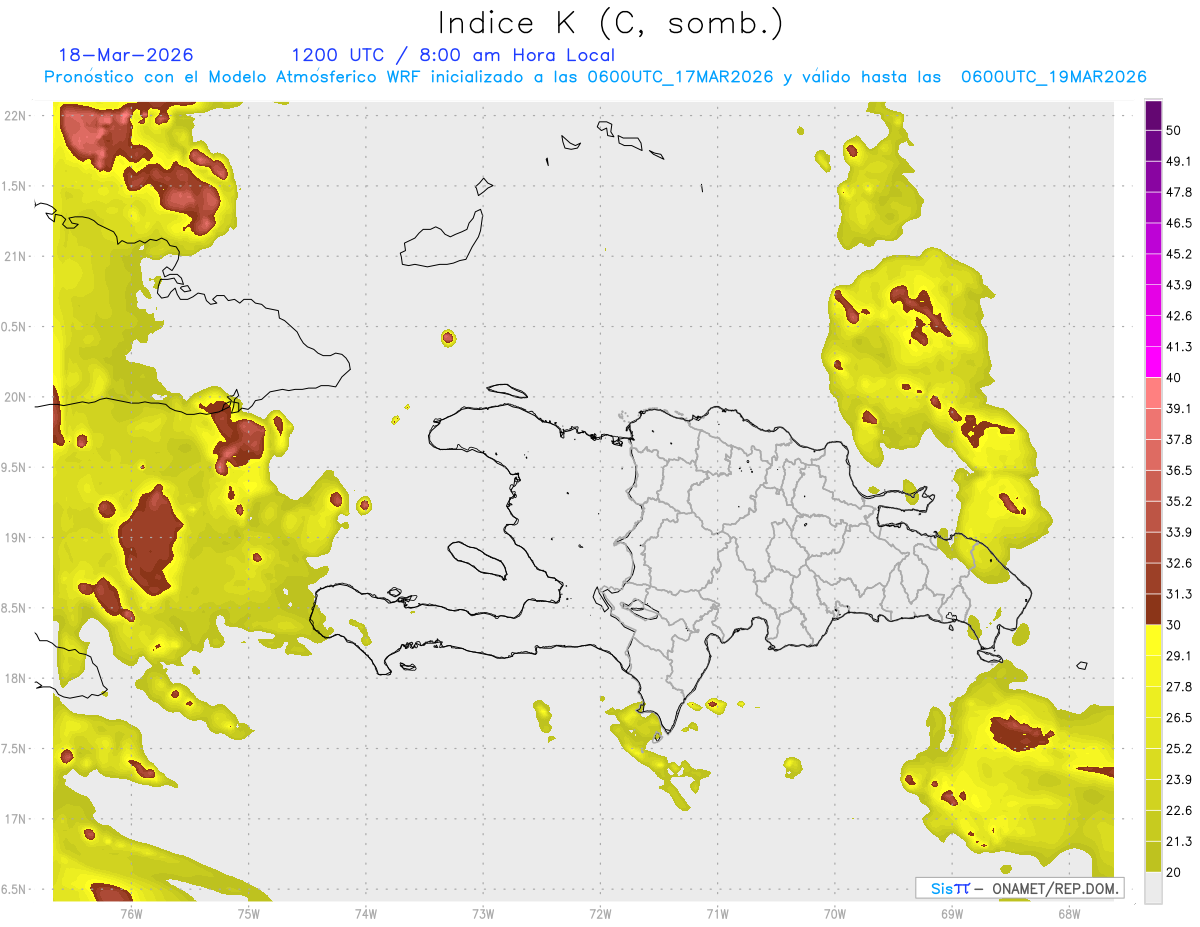
Task: Click the color scale label '29.1'
Action: (x=1180, y=656)
